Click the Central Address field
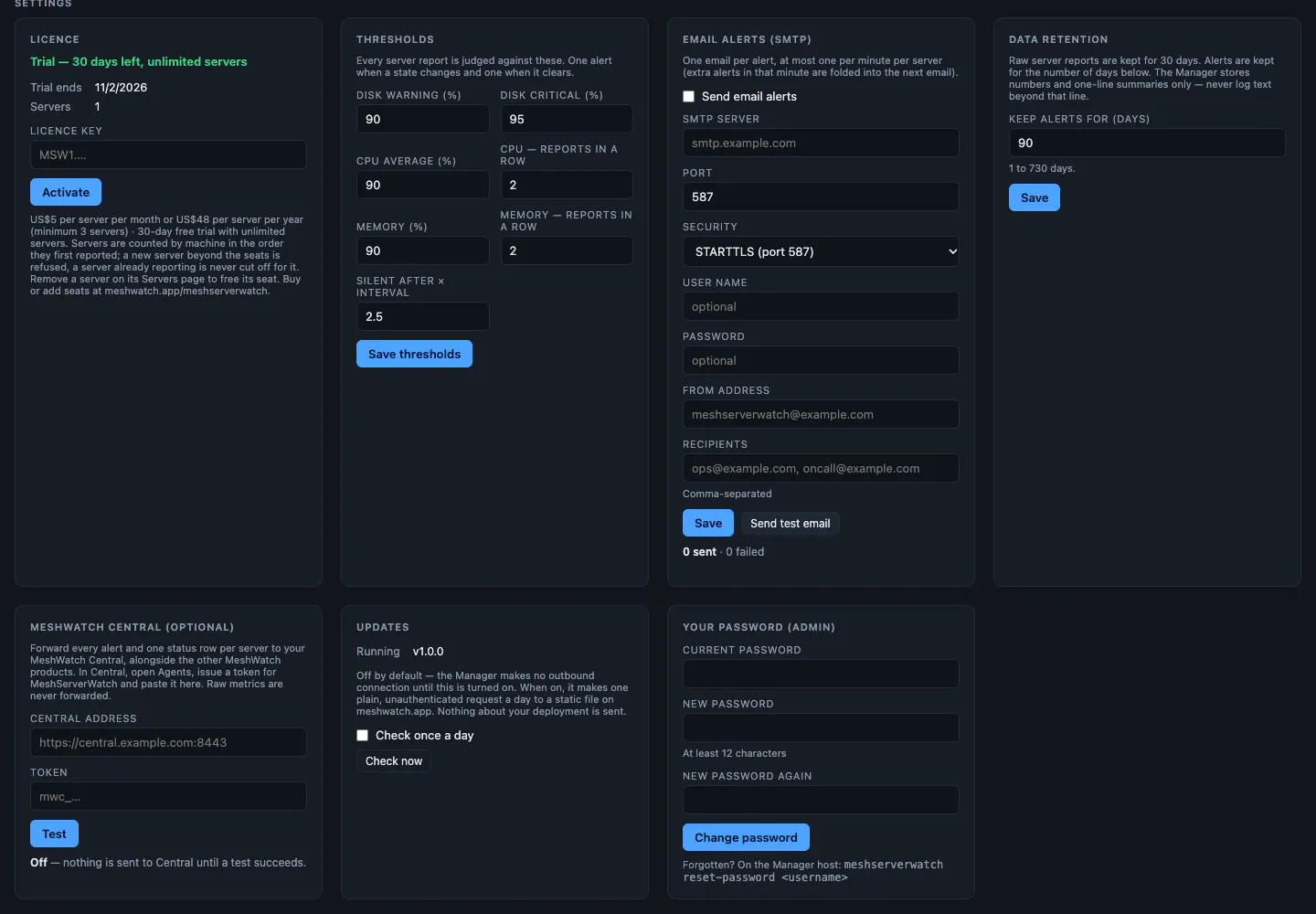The width and height of the screenshot is (1316, 914). tap(168, 742)
